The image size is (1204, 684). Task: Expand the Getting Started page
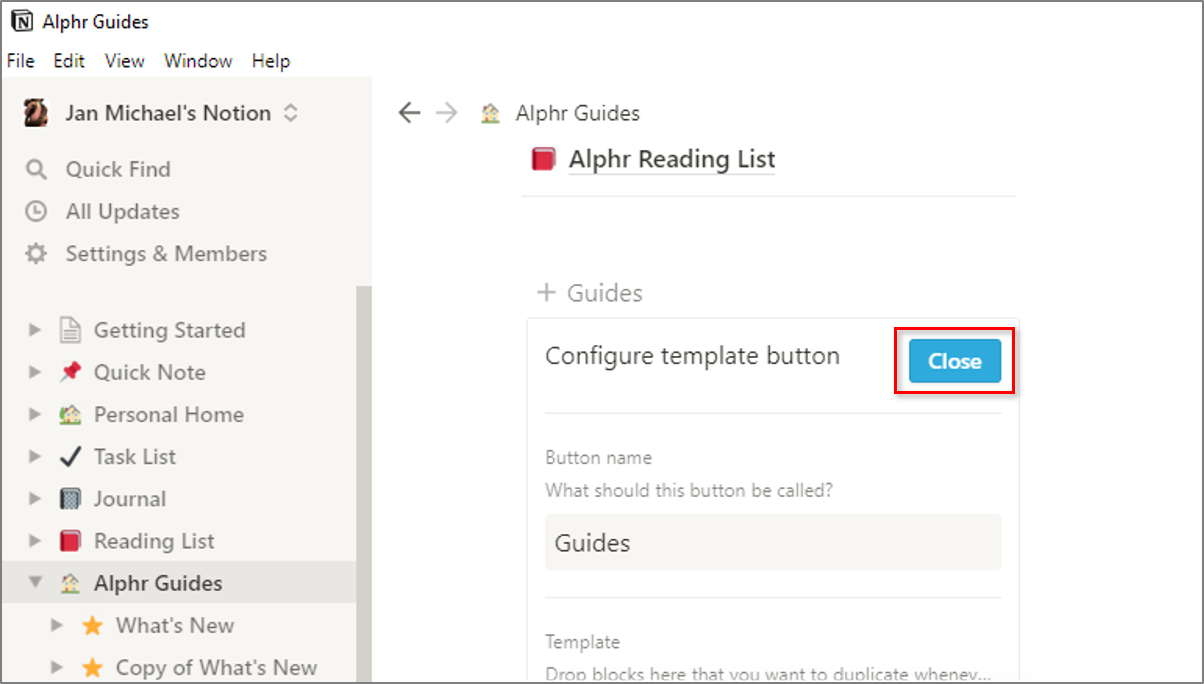click(x=35, y=330)
